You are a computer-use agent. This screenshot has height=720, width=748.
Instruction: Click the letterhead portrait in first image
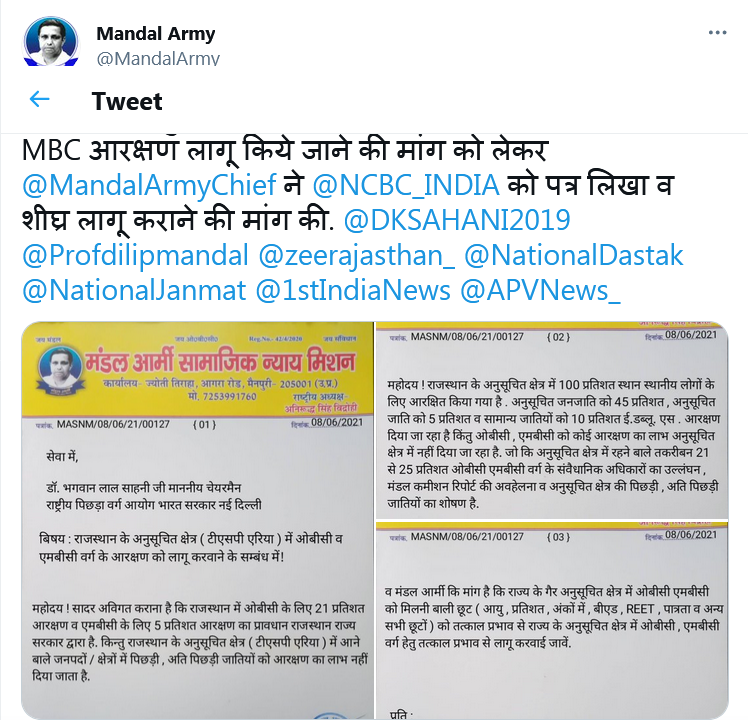(x=60, y=371)
